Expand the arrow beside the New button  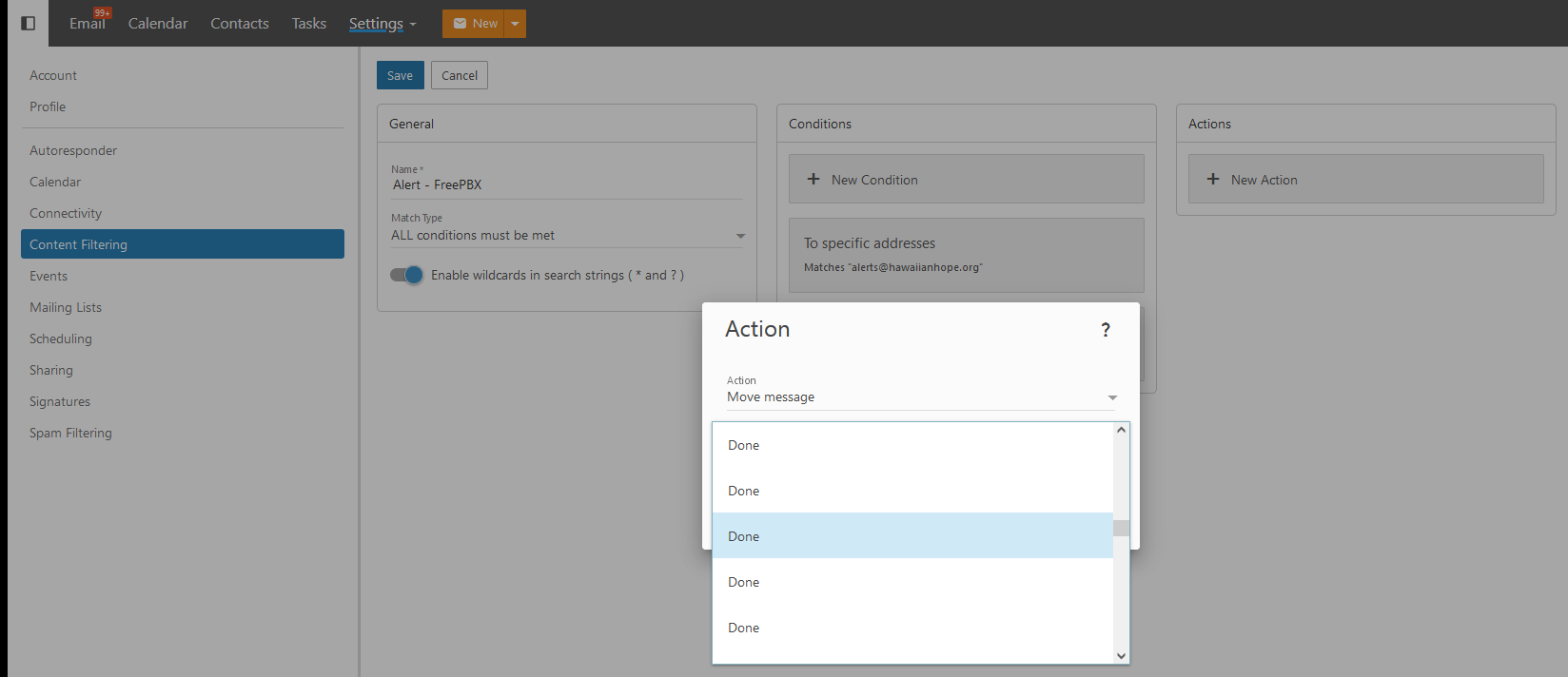[x=515, y=24]
